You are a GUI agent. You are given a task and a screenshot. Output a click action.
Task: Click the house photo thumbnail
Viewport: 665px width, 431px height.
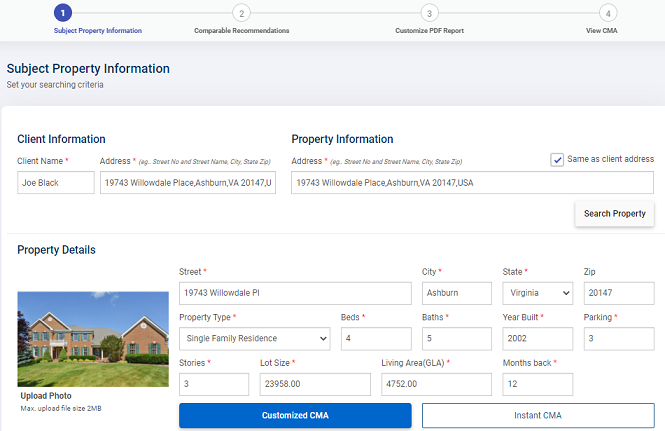point(93,339)
